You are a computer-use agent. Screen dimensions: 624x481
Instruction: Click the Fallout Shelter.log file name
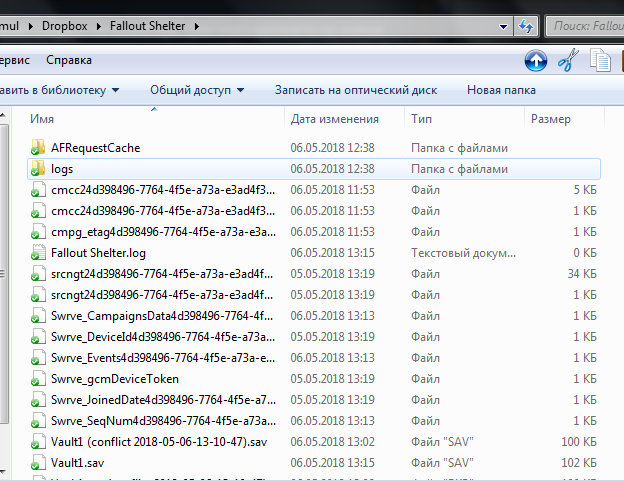pos(98,253)
